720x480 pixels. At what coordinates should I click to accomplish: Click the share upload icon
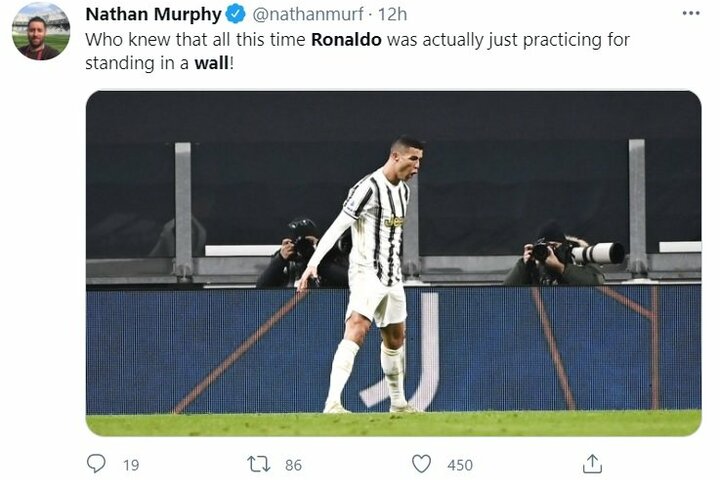592,464
